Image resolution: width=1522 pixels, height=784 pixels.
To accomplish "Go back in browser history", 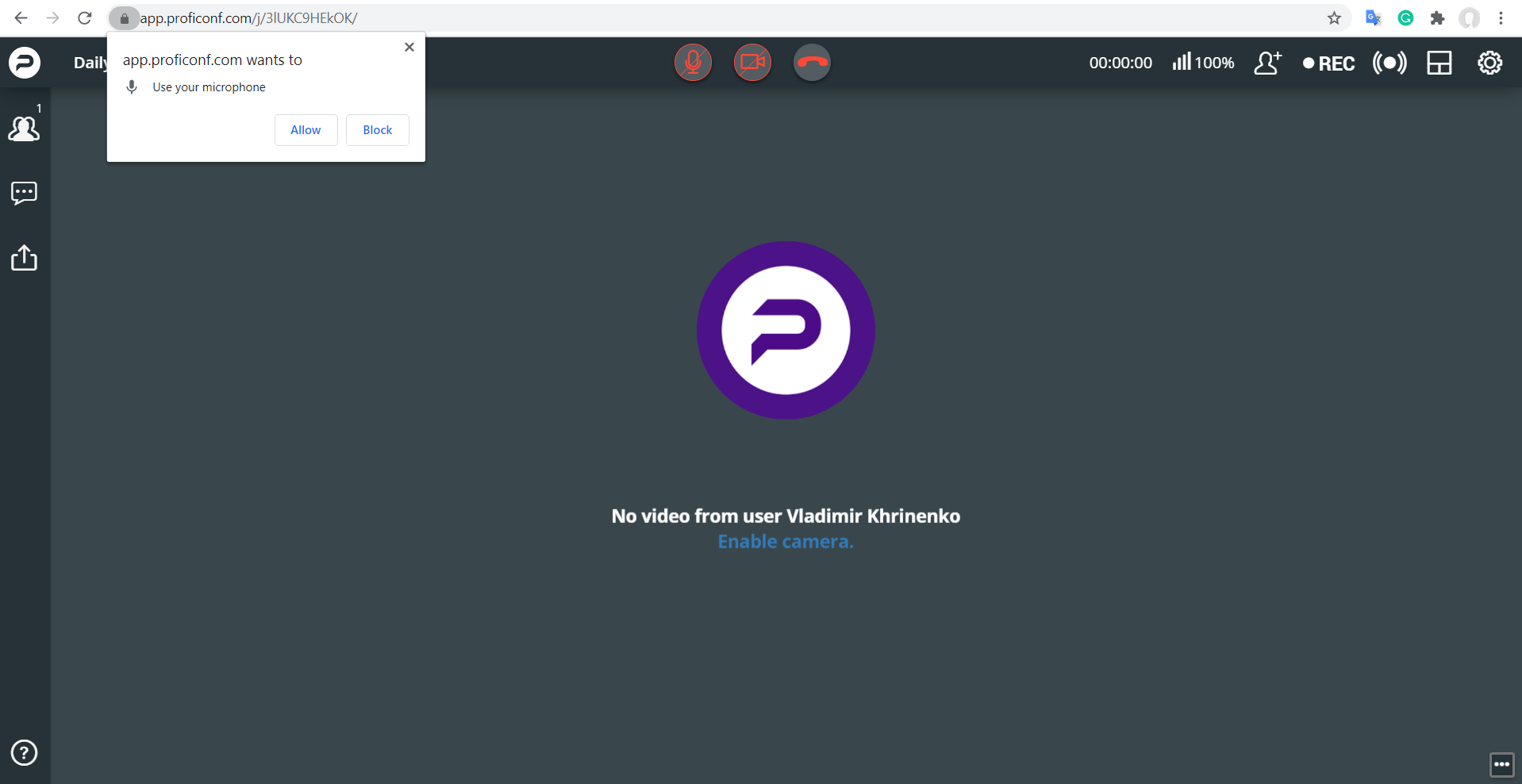I will coord(21,17).
